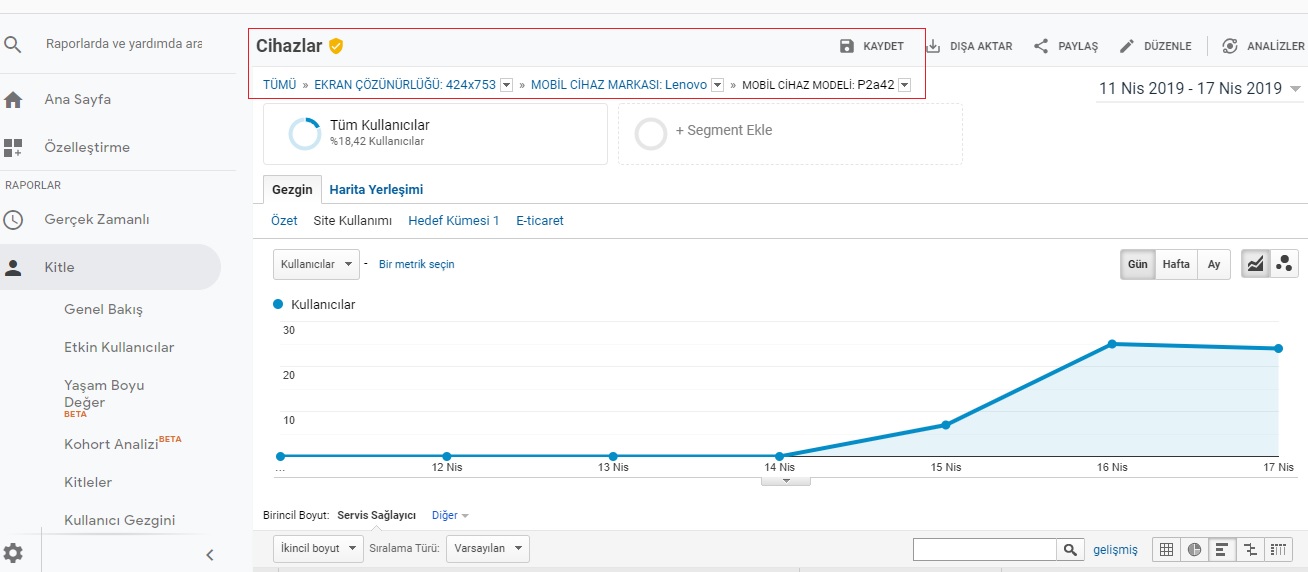
Task: Toggle chart interval to Hafta
Action: pyautogui.click(x=1176, y=264)
